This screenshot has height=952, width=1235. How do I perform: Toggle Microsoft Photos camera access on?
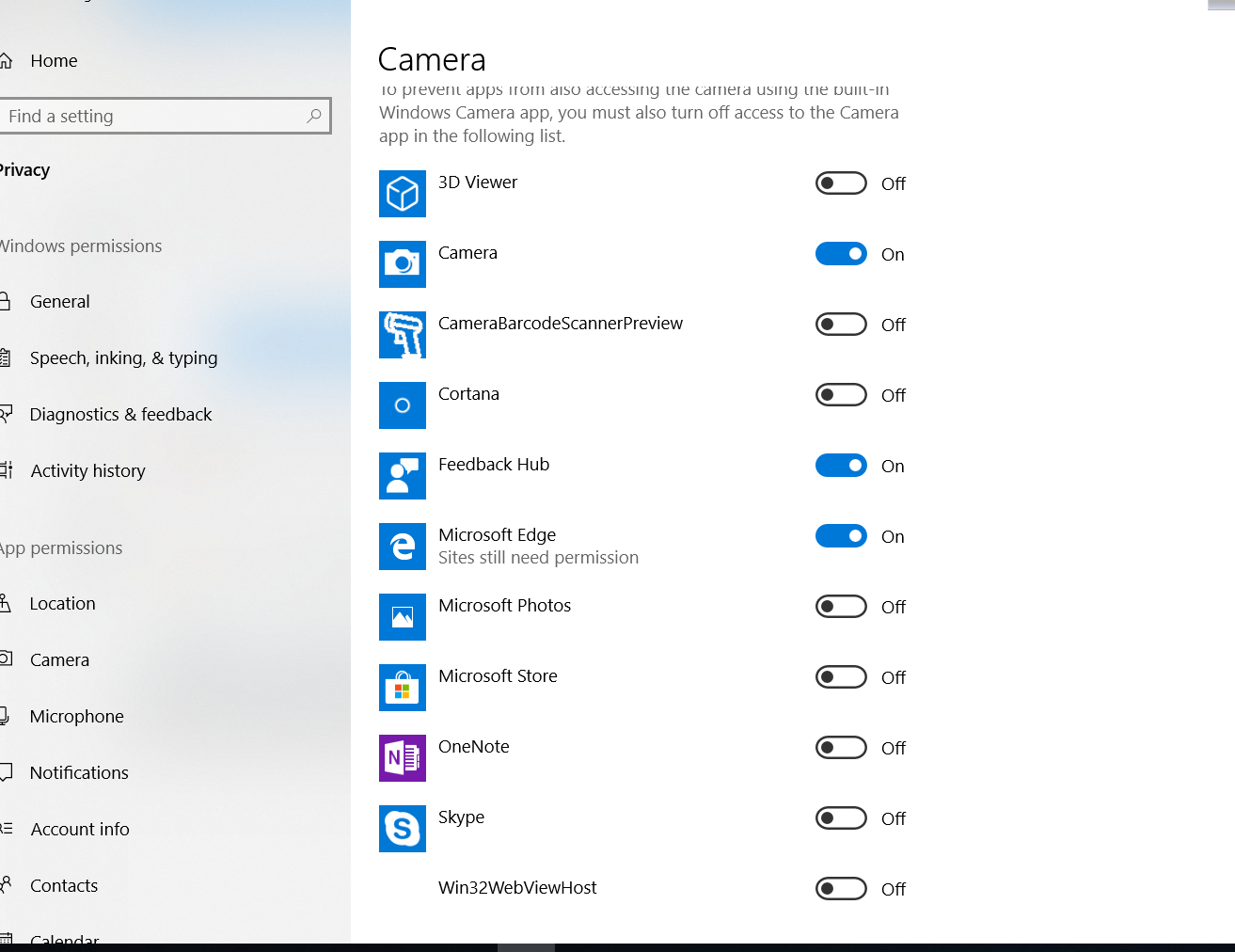point(841,607)
